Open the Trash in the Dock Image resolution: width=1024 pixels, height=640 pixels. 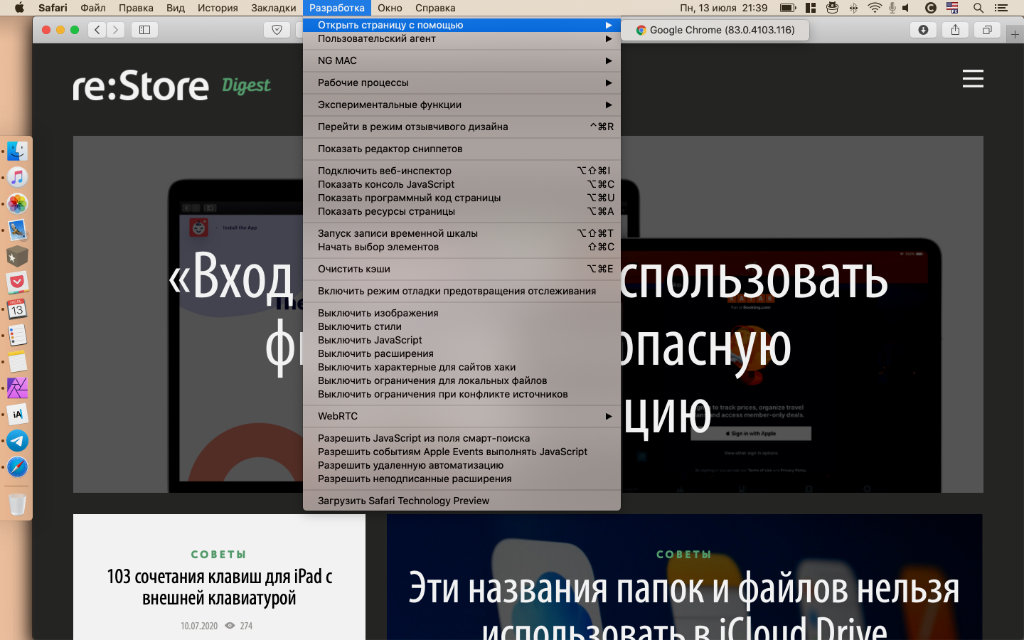[18, 504]
